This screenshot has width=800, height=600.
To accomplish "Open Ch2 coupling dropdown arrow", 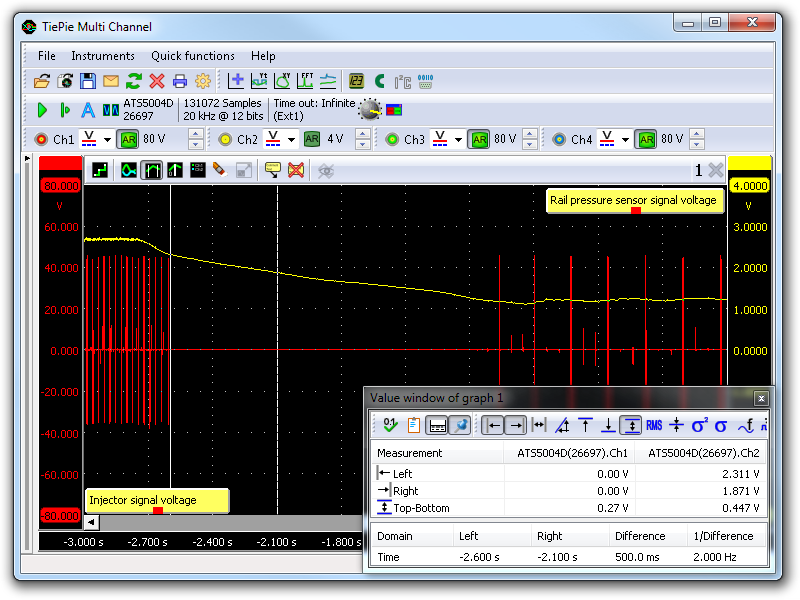I will pos(291,140).
